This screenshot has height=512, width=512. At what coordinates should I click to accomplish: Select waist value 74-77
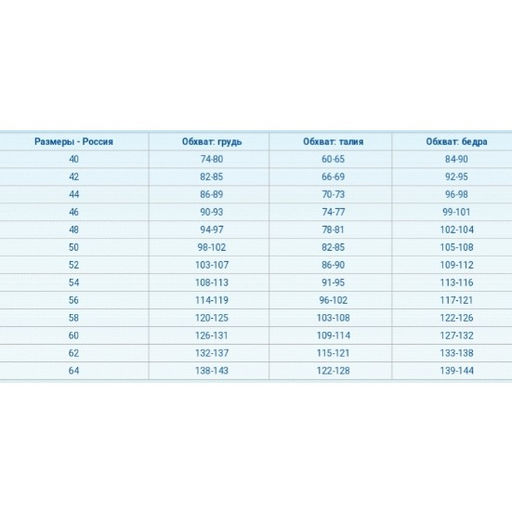pos(333,212)
